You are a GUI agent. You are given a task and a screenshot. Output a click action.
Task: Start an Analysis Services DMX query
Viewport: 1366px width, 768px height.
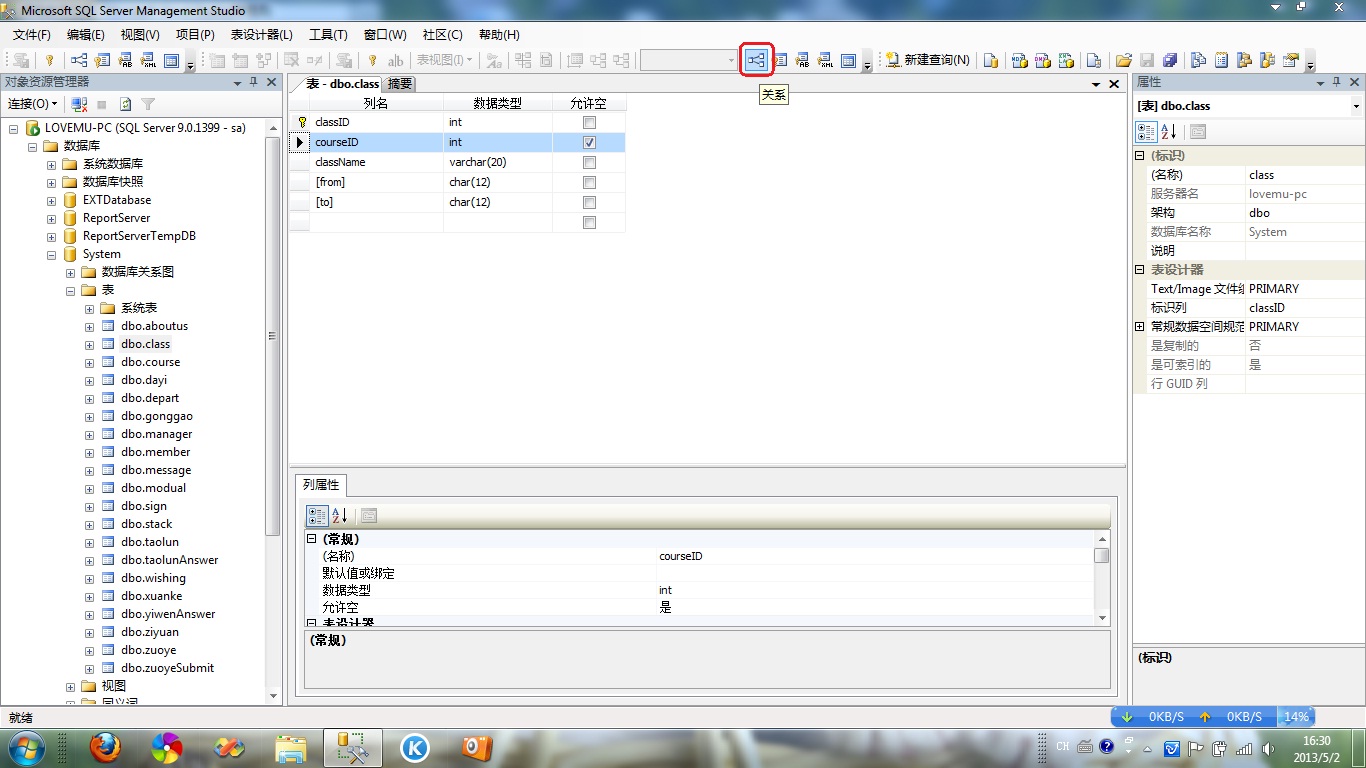[x=1043, y=60]
